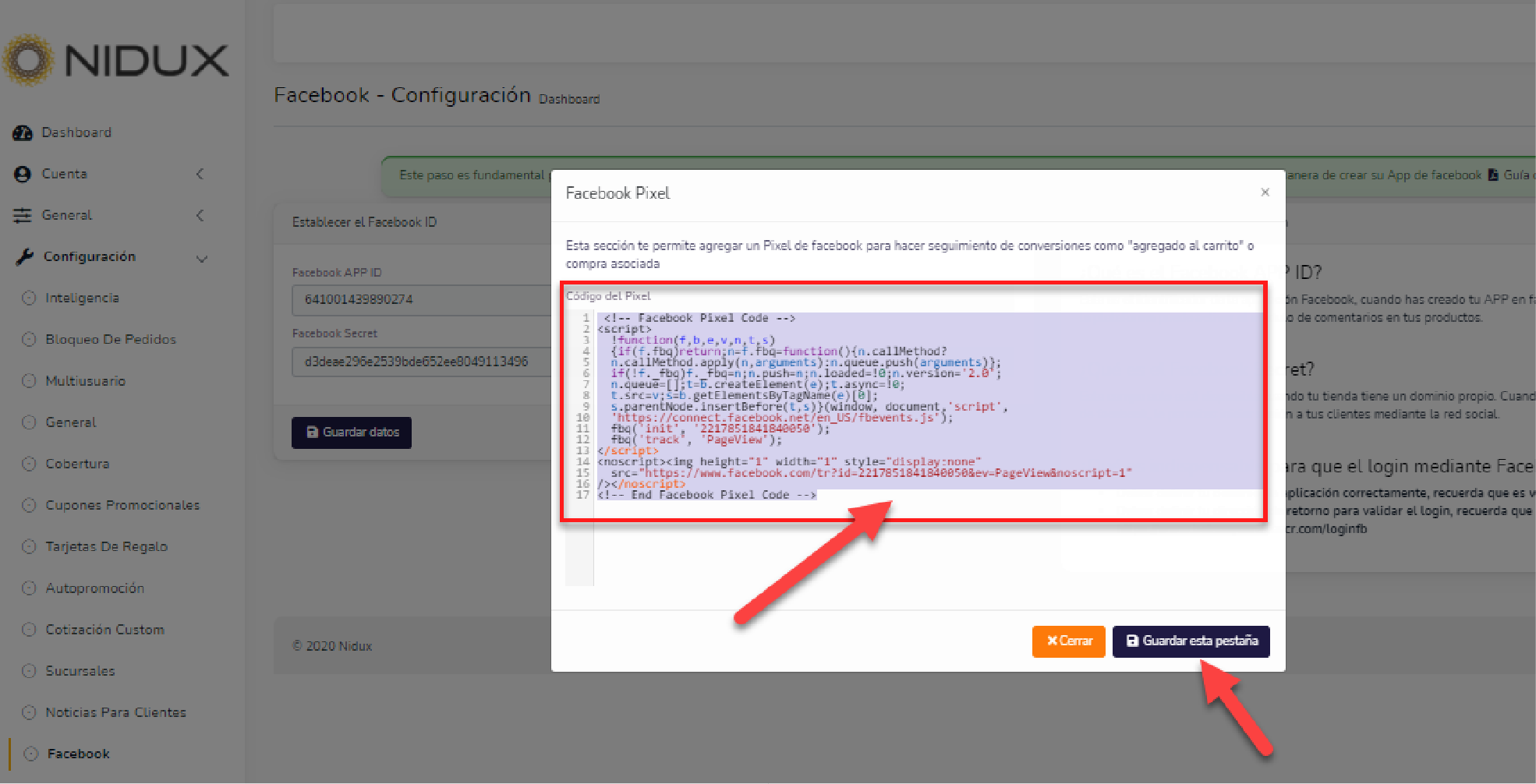Viewport: 1536px width, 784px height.
Task: Click the circle icon beside Cobertura
Action: coord(29,464)
